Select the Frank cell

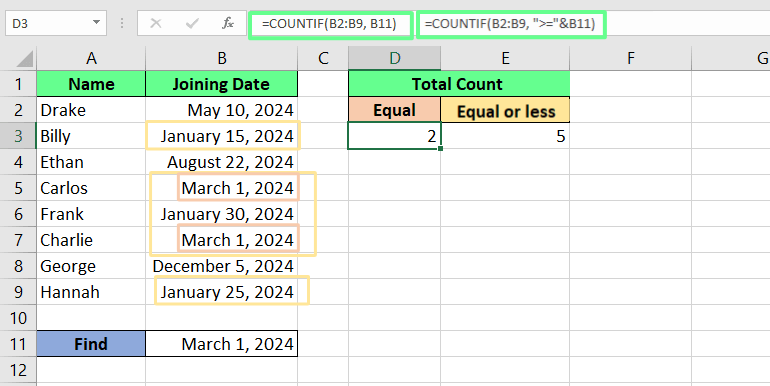[91, 214]
